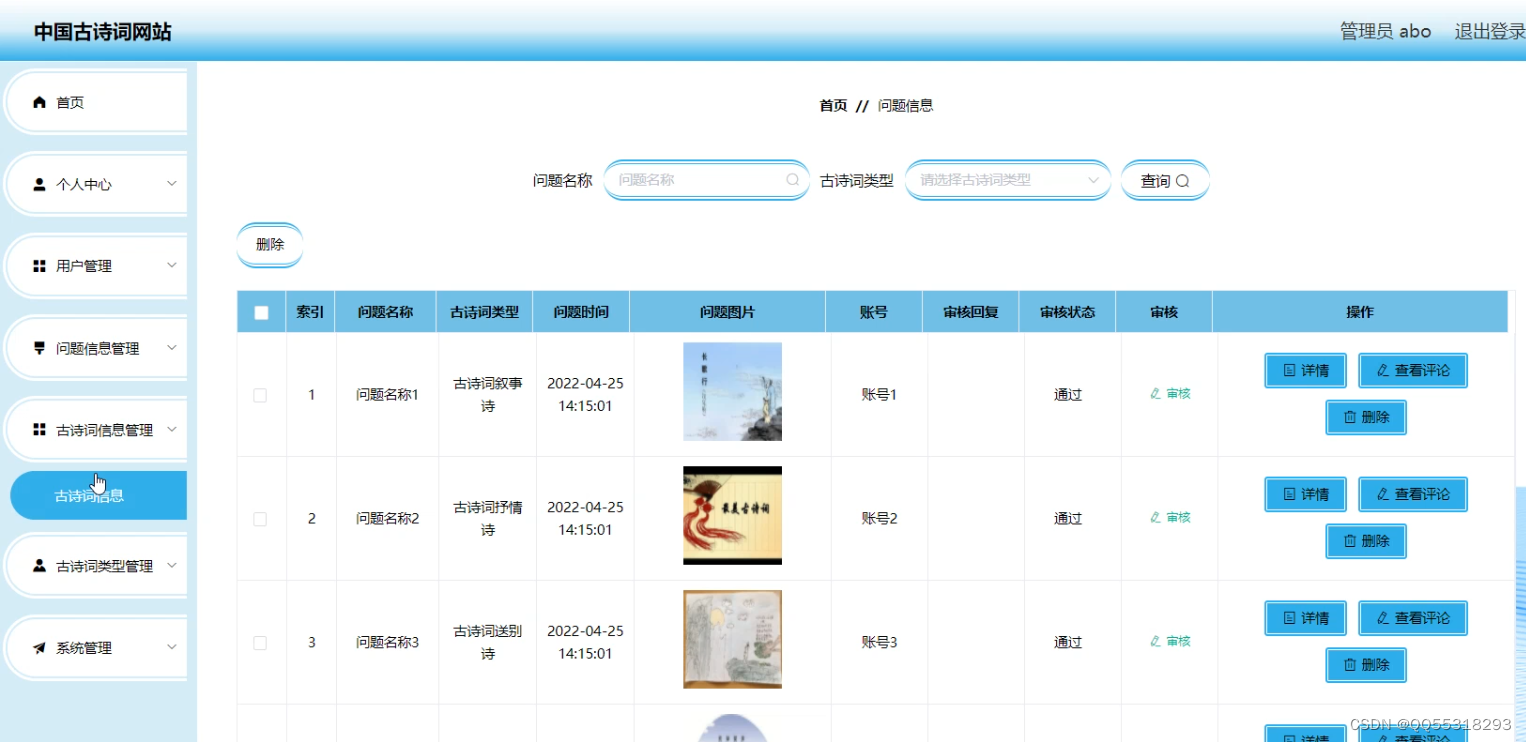This screenshot has height=742, width=1526.
Task: Click the 索引 column header
Action: [310, 312]
